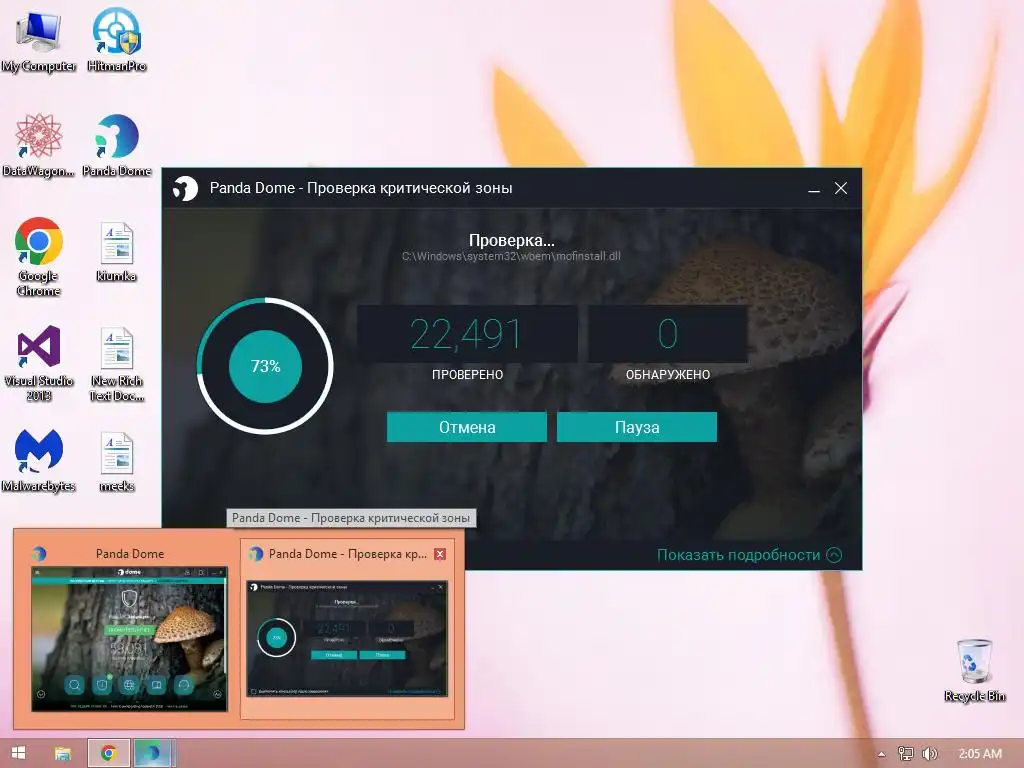Open the Windows Start button
This screenshot has width=1024, height=768.
coord(18,753)
